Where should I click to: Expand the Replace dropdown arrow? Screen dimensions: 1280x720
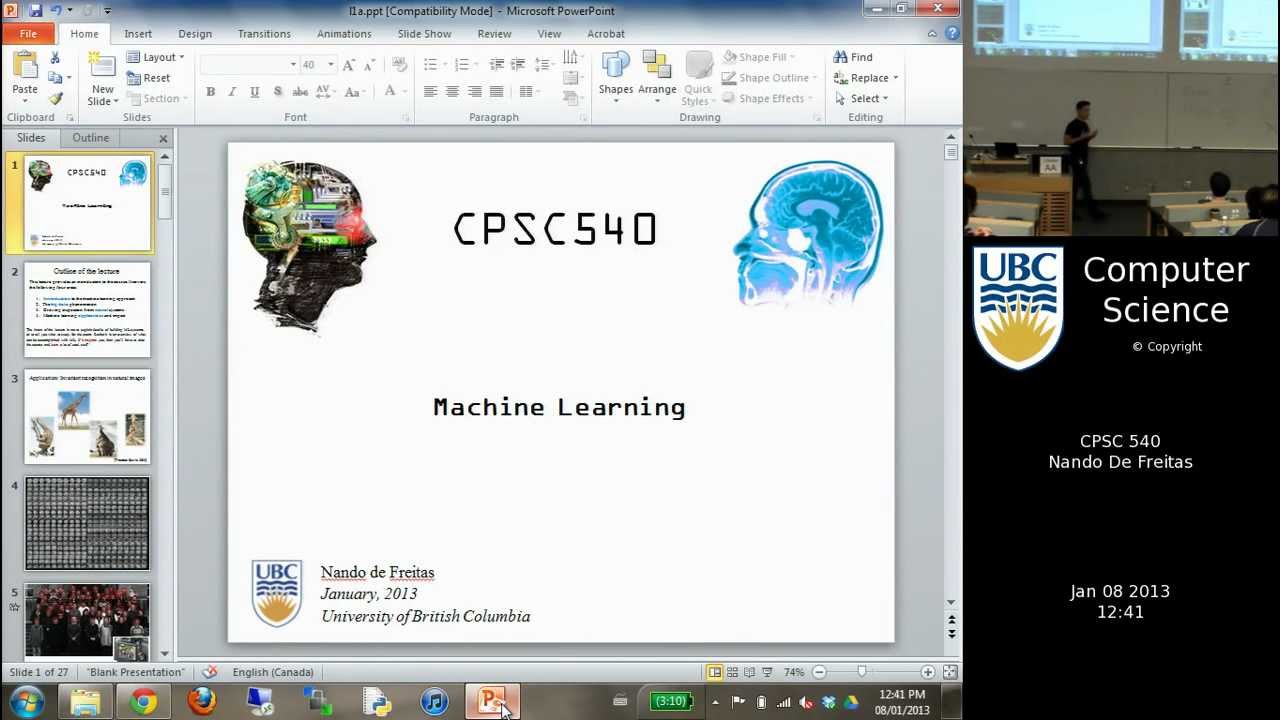895,78
